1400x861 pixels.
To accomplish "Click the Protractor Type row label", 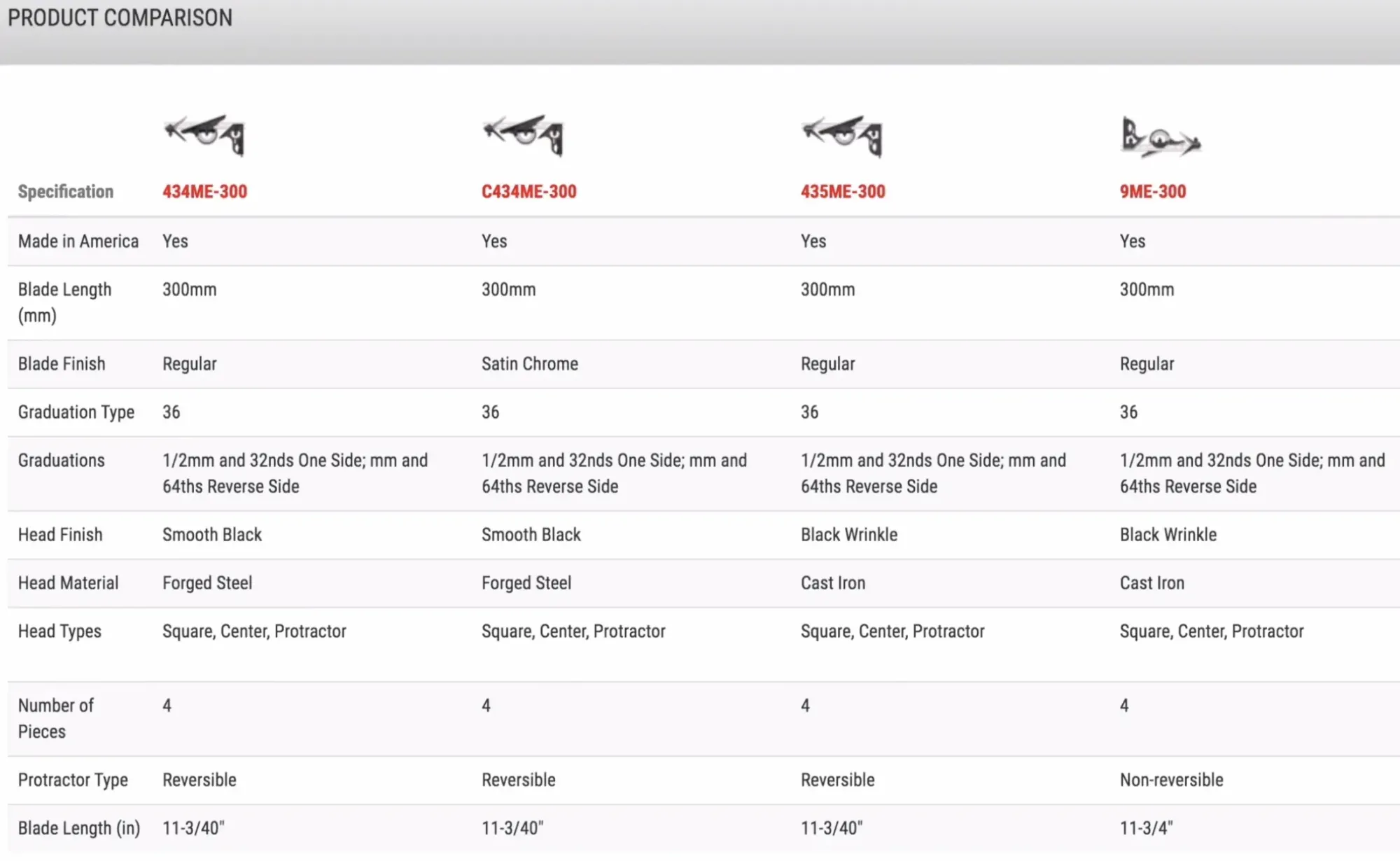I will click(73, 780).
